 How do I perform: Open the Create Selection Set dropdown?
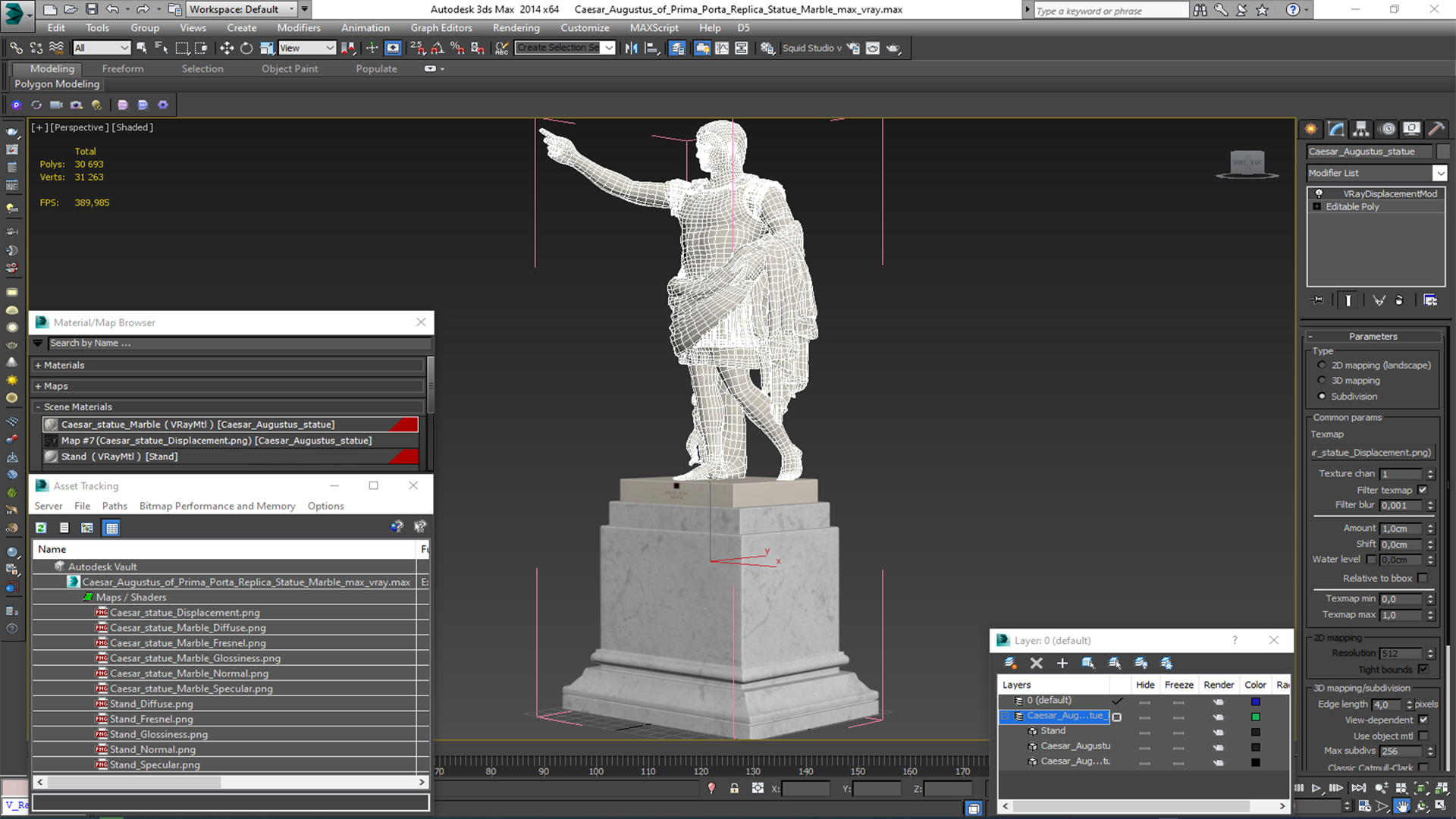pos(608,48)
